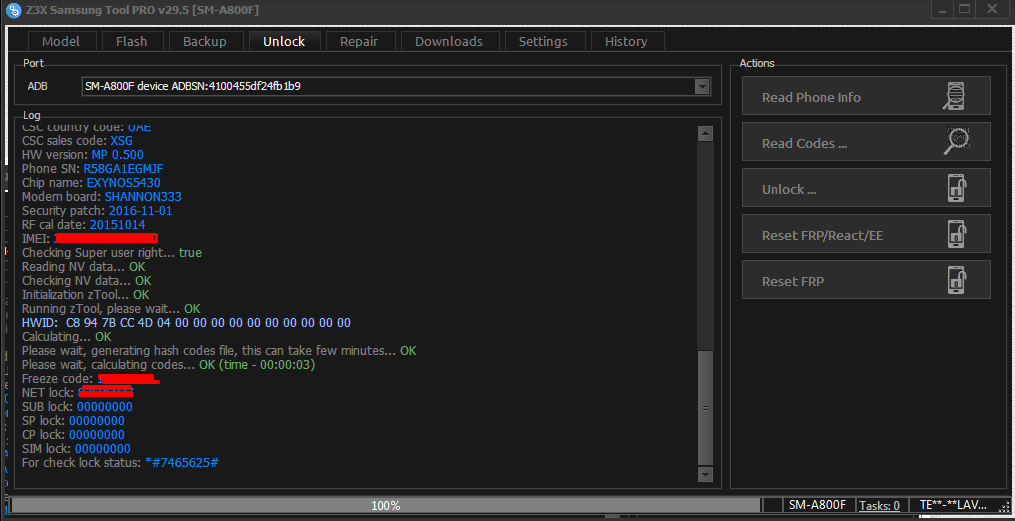This screenshot has width=1015, height=521.
Task: Click Reset FRP/React/EE button
Action: point(865,235)
